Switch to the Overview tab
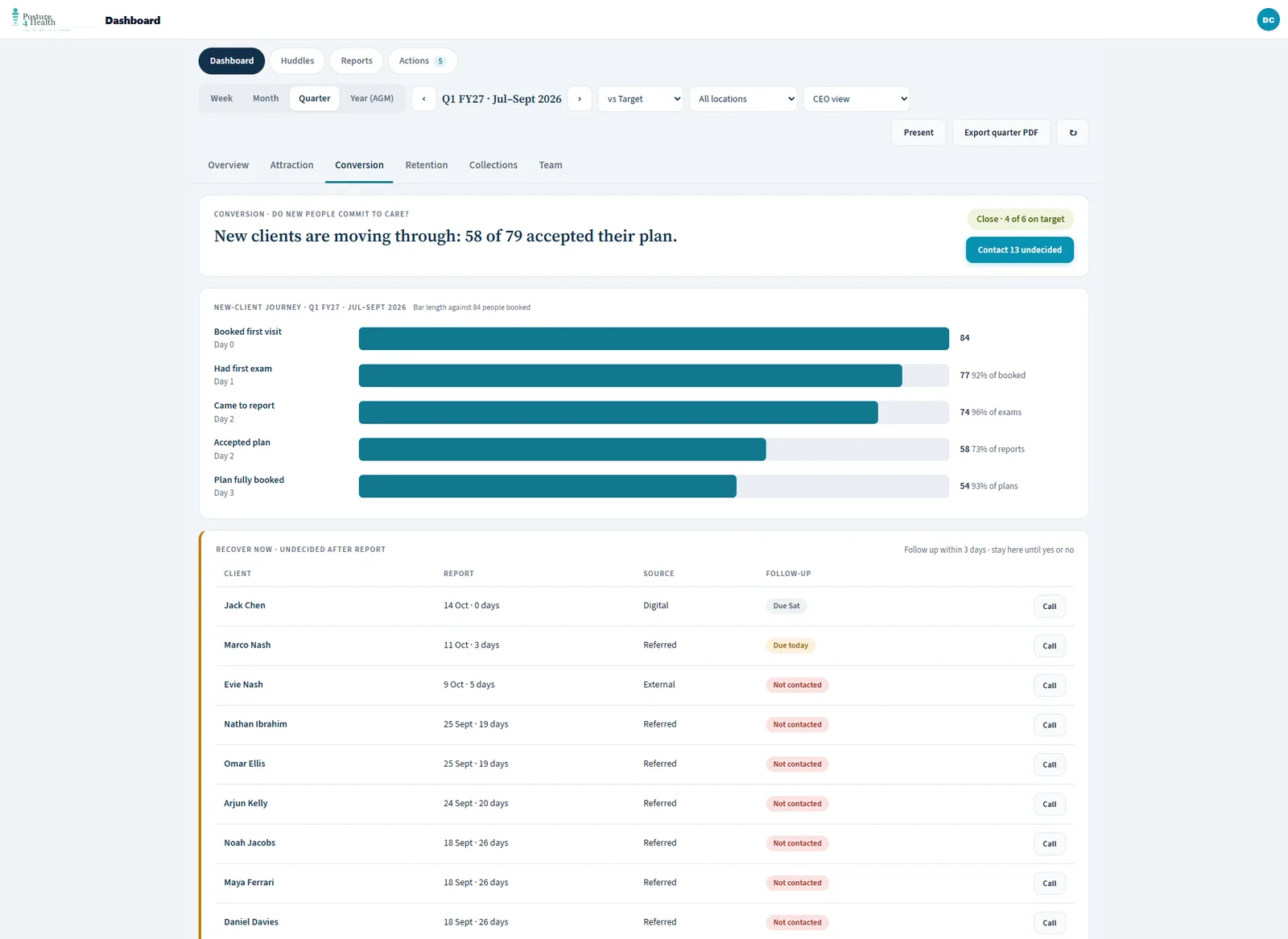The image size is (1288, 939). (x=229, y=165)
